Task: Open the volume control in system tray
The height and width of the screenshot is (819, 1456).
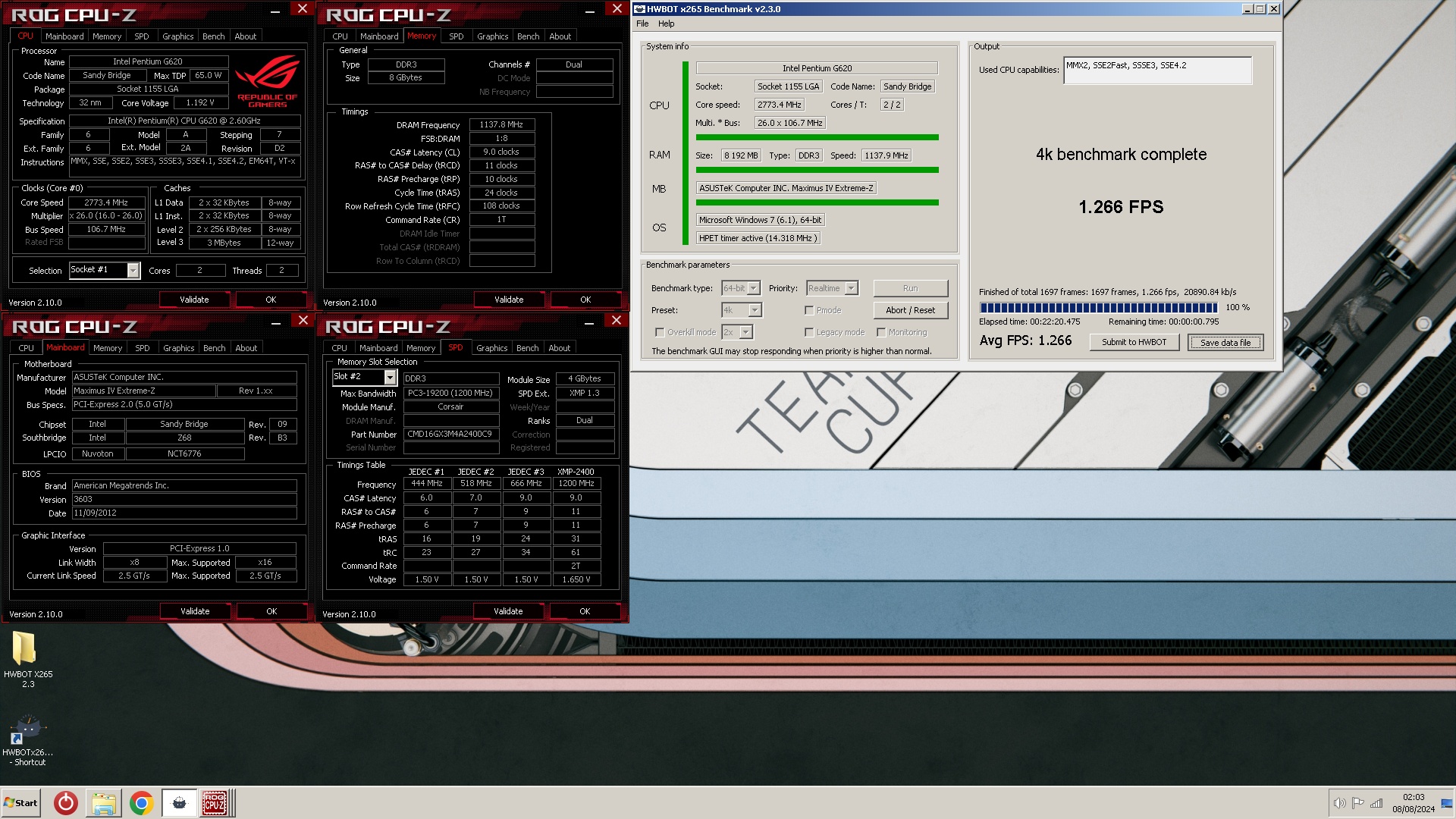Action: (x=1340, y=803)
